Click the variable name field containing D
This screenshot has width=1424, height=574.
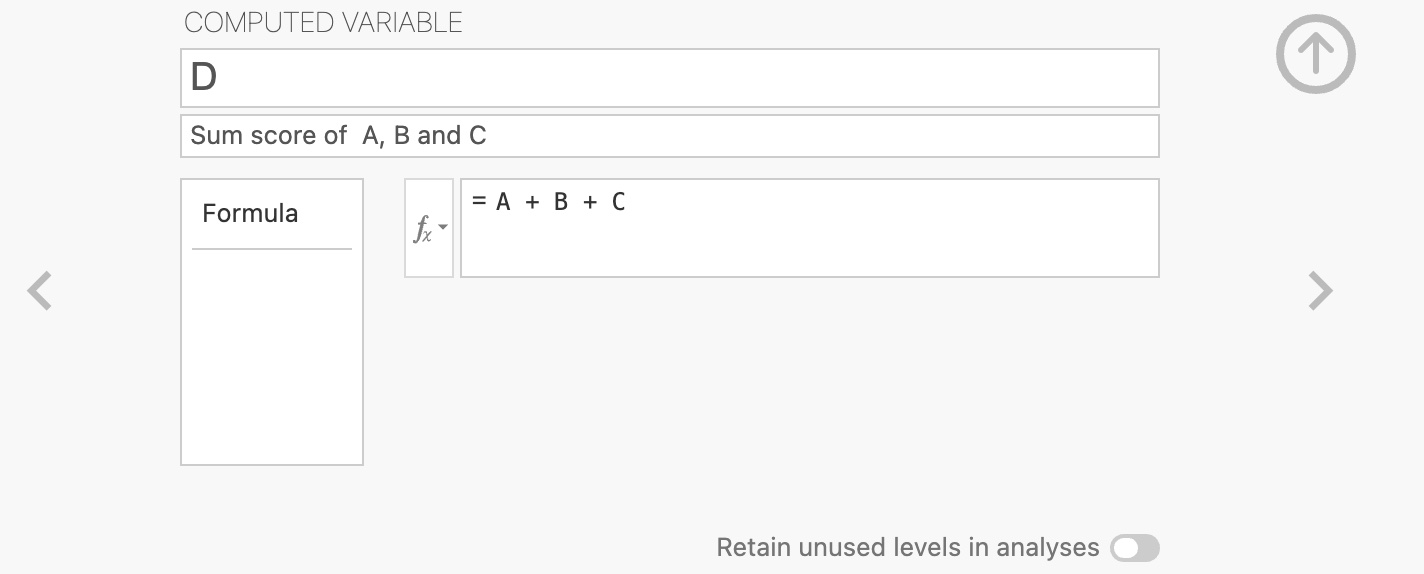coord(669,78)
